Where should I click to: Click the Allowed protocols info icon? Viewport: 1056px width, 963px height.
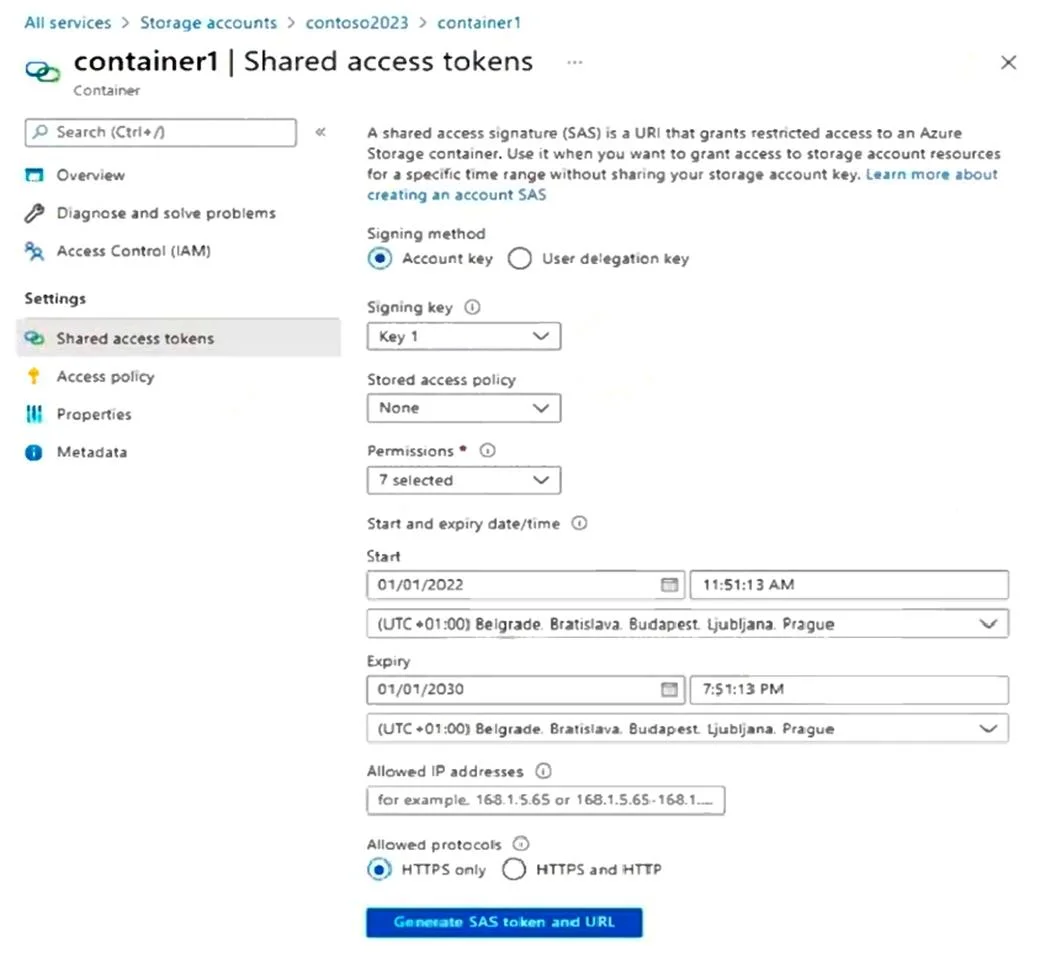tap(521, 844)
